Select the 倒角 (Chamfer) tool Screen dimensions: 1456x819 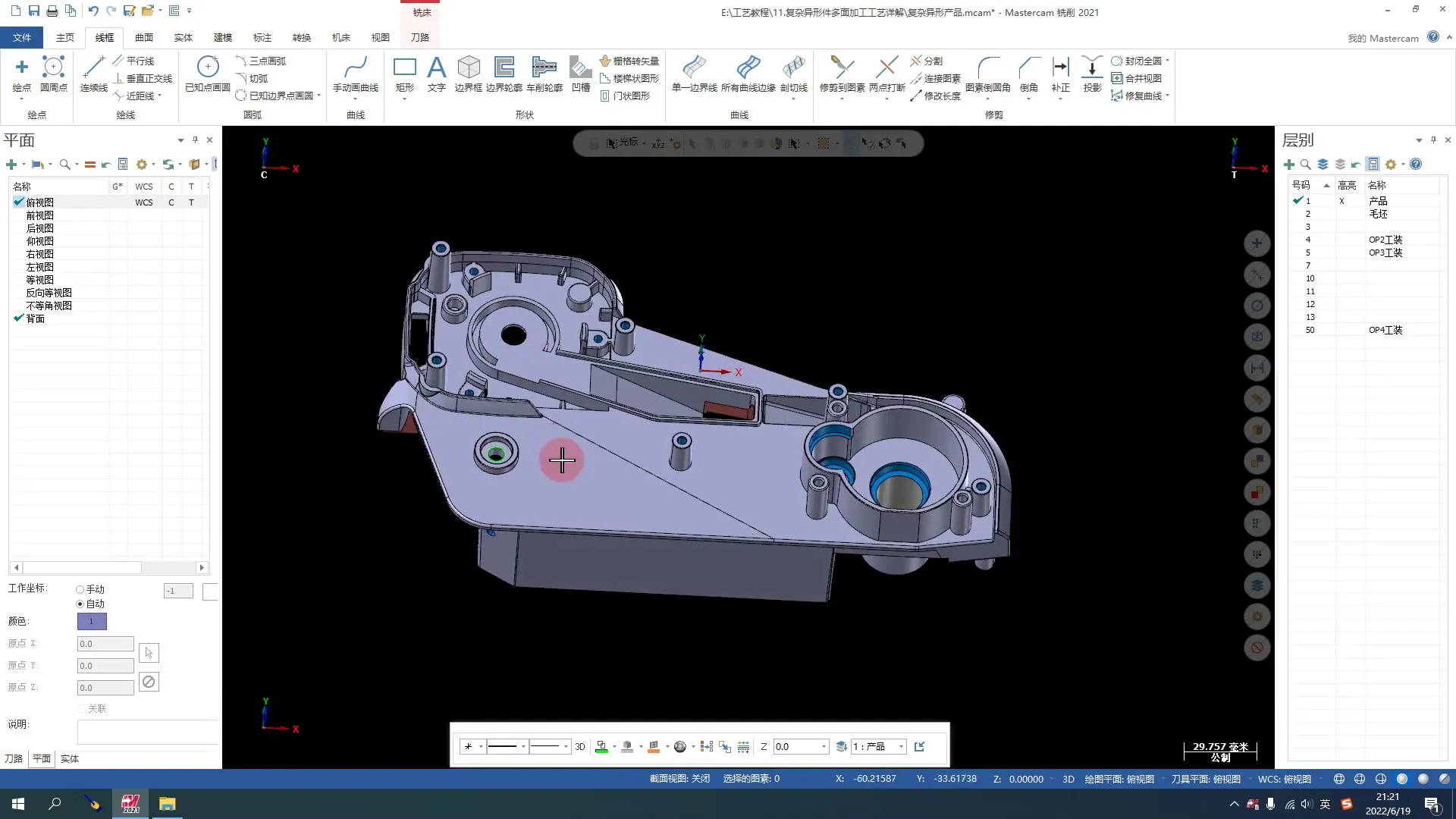(1028, 74)
